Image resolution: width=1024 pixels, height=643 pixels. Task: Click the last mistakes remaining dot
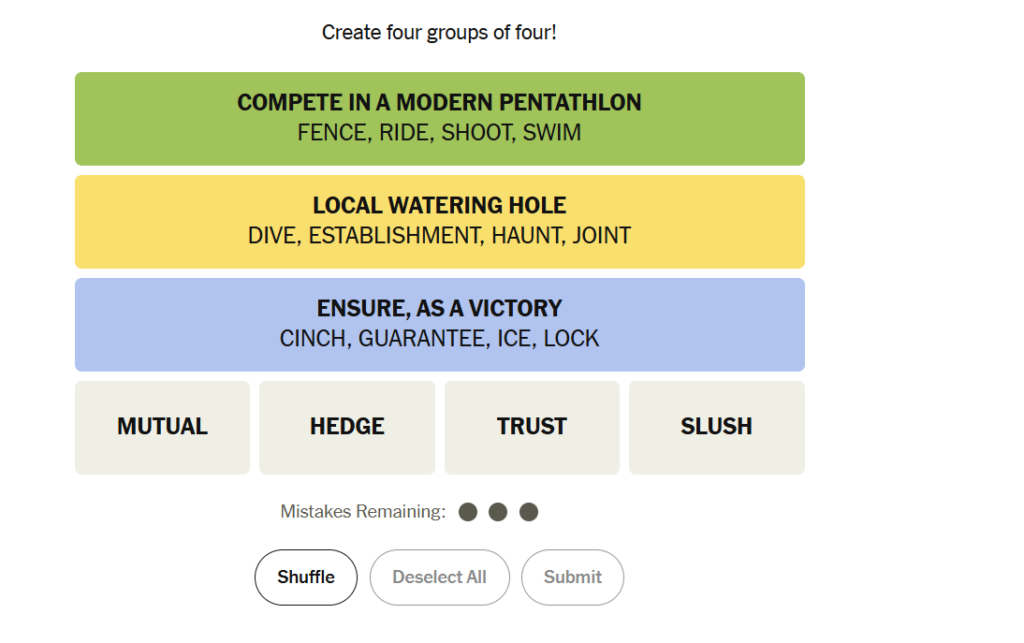tap(528, 512)
